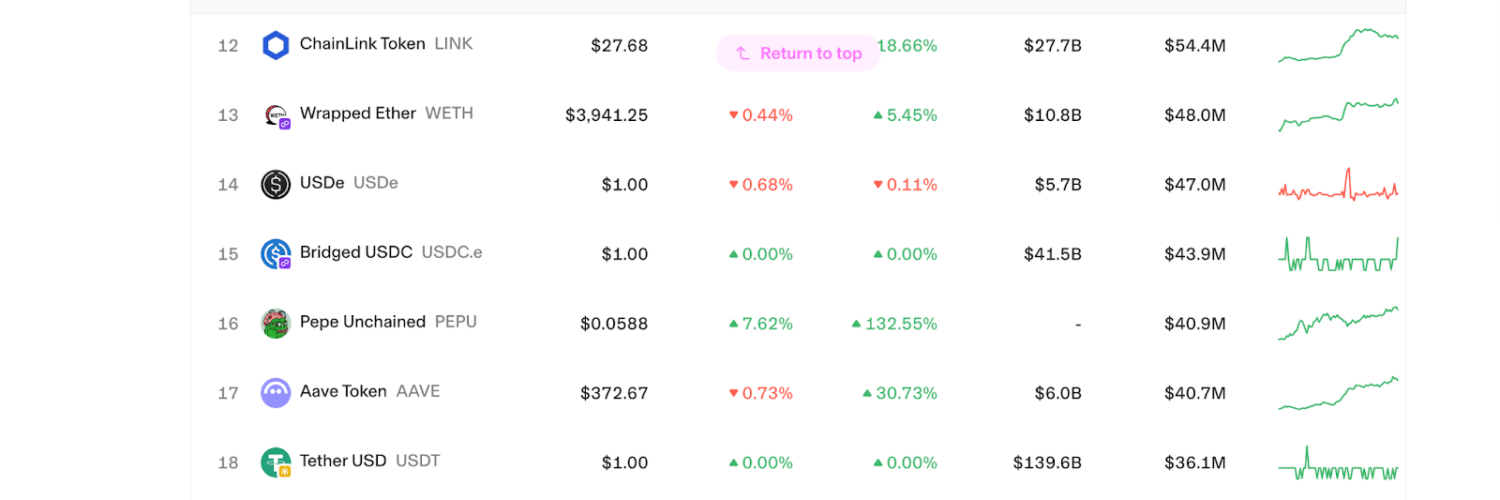The image size is (1500, 500).
Task: Open Aave Token details
Action: (x=343, y=391)
